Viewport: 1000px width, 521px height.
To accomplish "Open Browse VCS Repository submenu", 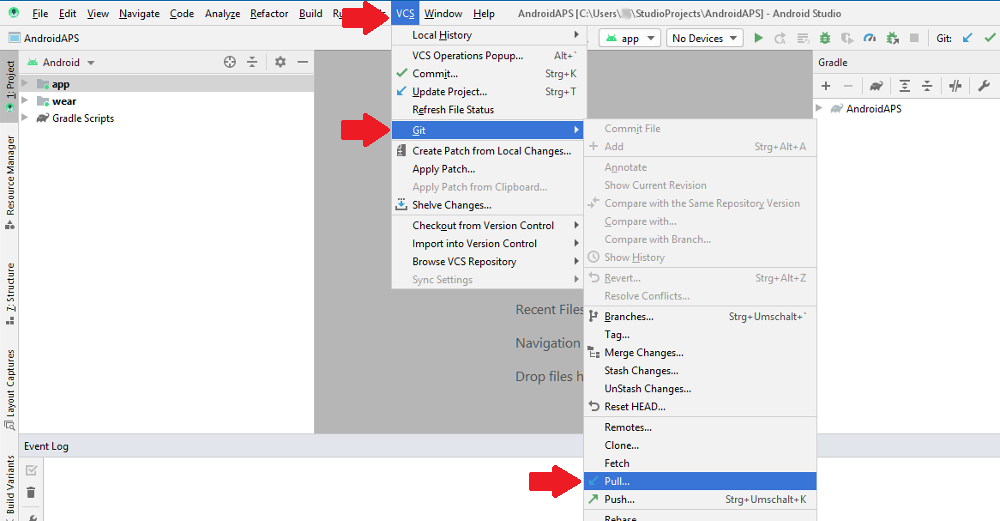I will (x=488, y=261).
